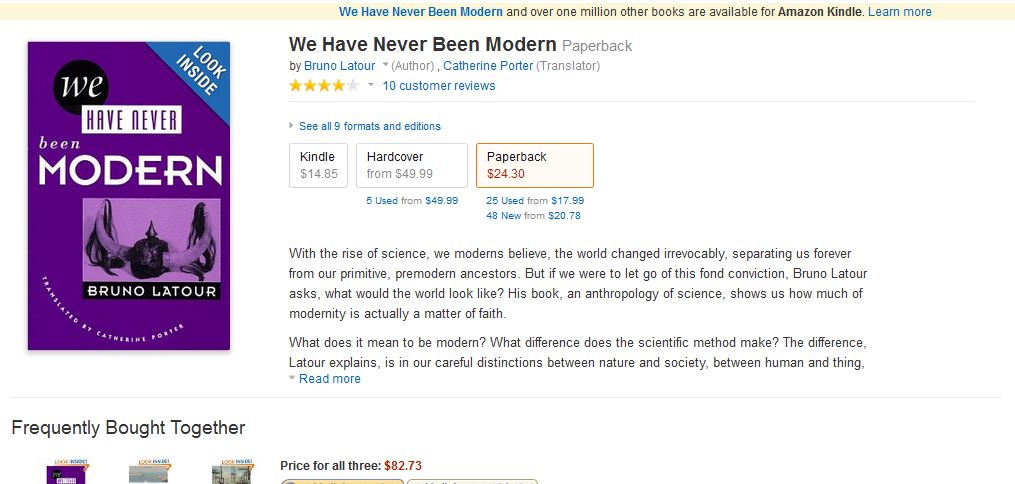The image size is (1015, 484).
Task: Select the Hardcover format option
Action: pyautogui.click(x=412, y=165)
